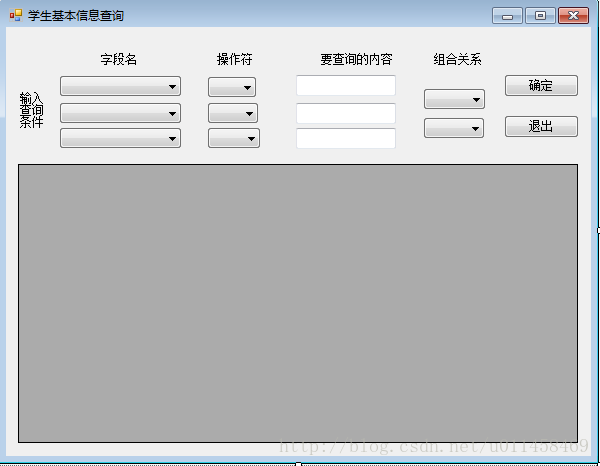Expand the third operator (操作符) combo box
The width and height of the screenshot is (600, 466).
pyautogui.click(x=234, y=138)
